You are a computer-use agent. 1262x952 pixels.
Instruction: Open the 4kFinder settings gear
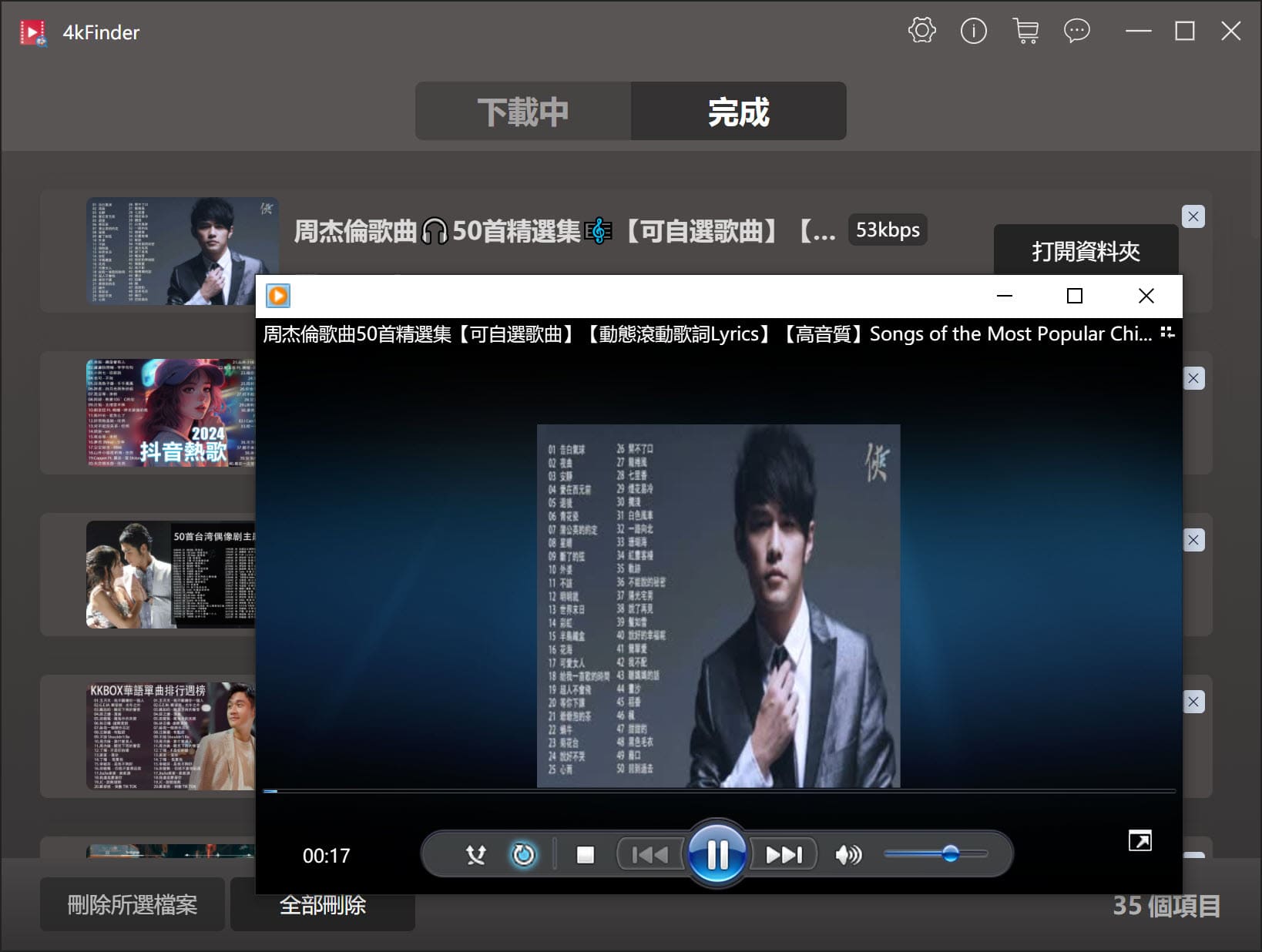pos(921,32)
